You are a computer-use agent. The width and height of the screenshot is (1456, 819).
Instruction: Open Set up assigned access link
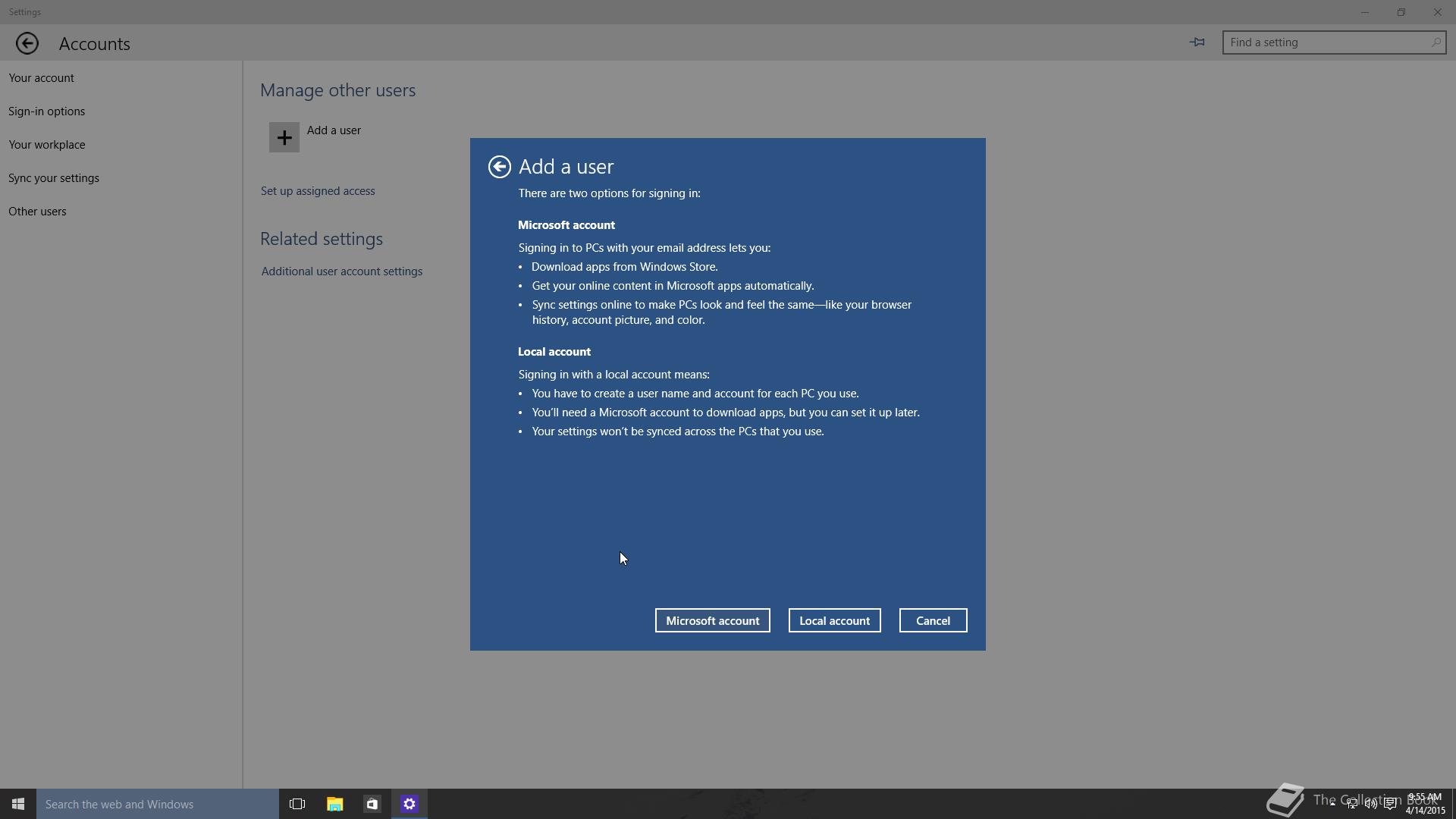318,191
